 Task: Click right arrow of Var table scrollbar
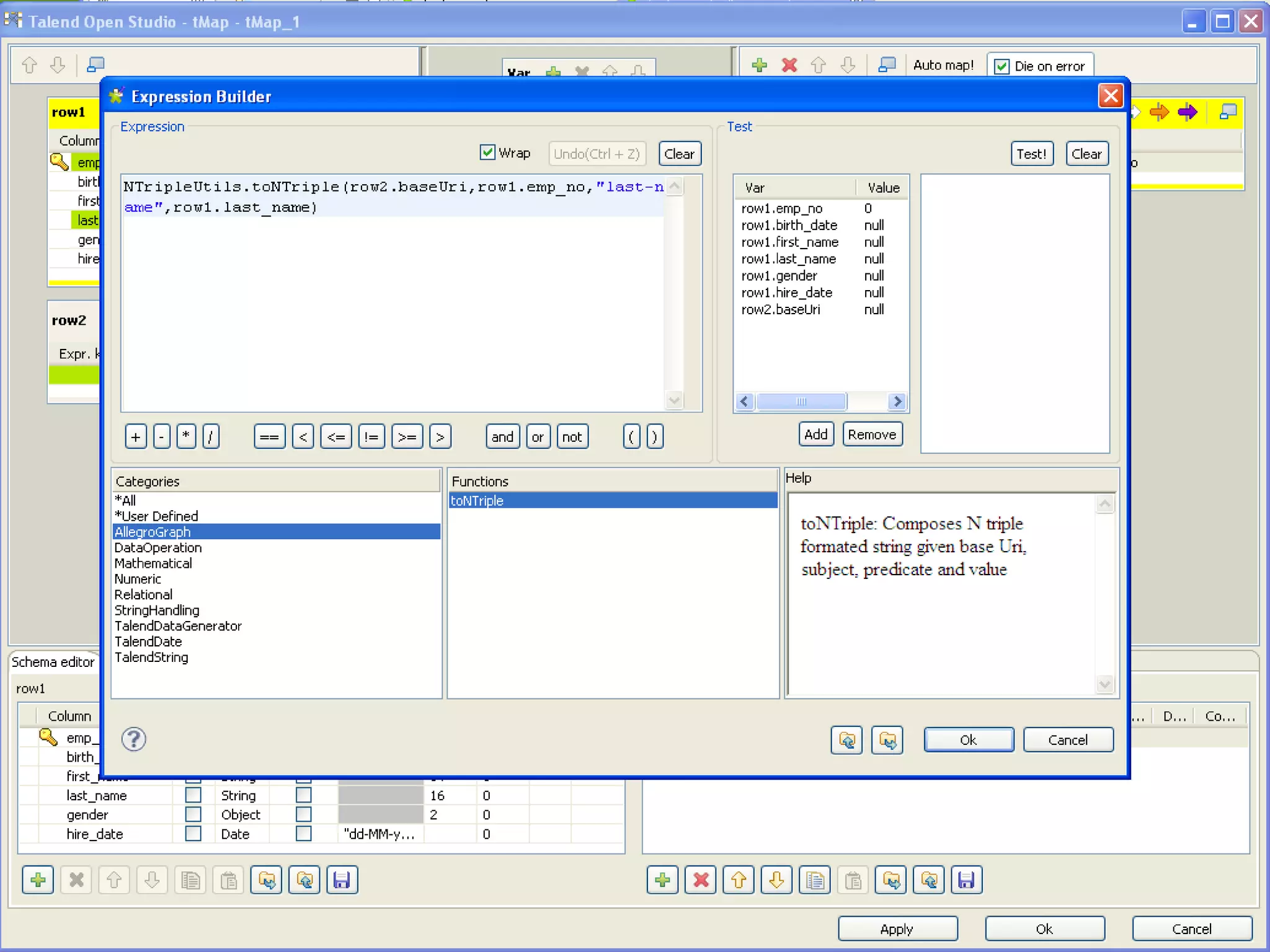[x=896, y=402]
